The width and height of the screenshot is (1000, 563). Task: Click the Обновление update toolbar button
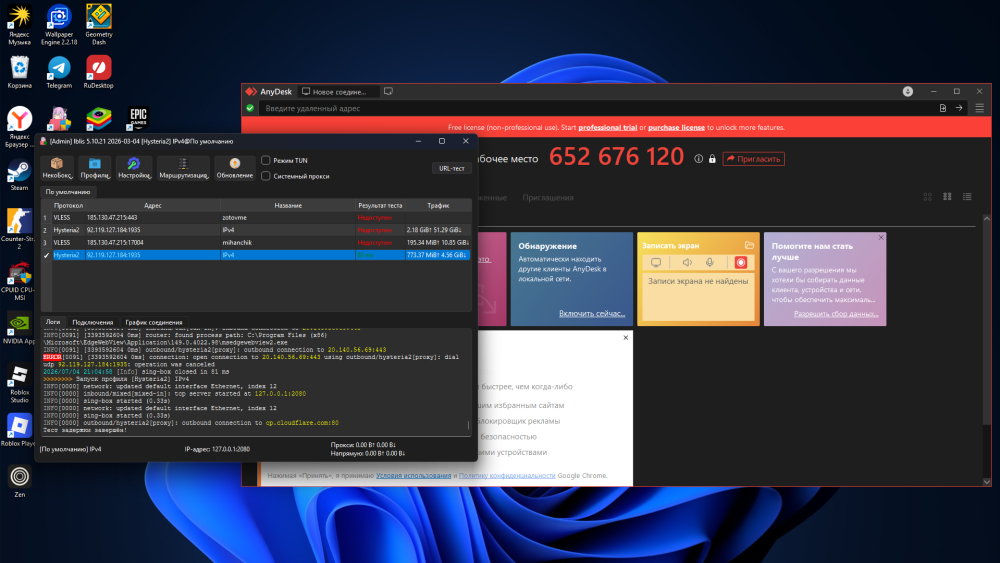click(235, 168)
